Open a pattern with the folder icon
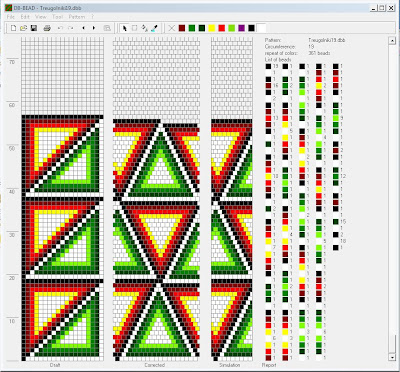The image size is (400, 372). click(23, 28)
